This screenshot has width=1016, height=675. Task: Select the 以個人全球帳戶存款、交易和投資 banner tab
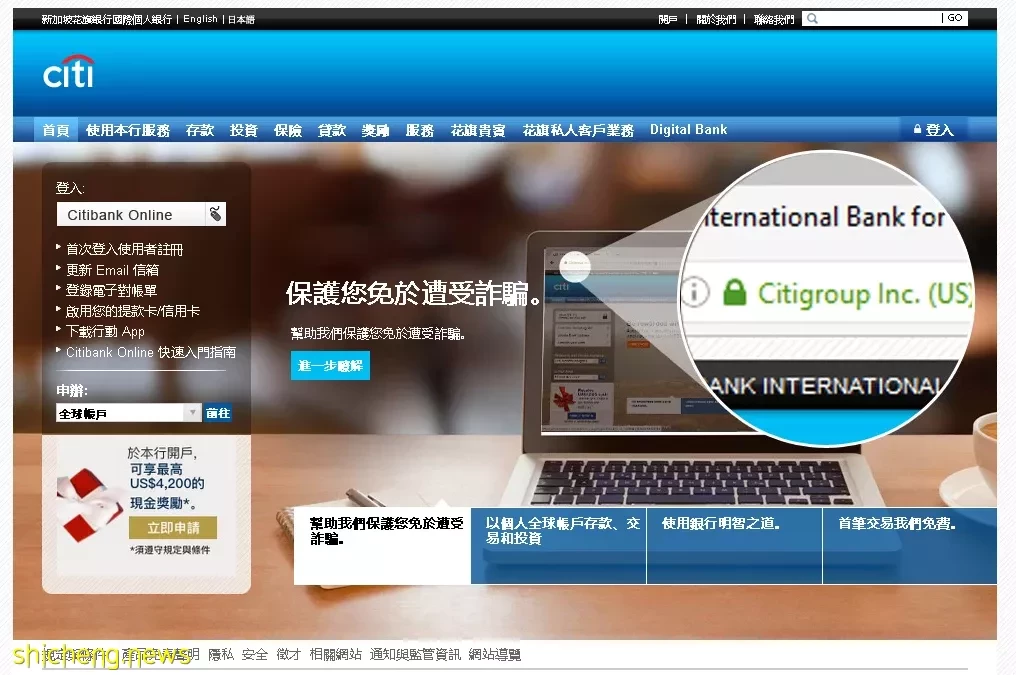pos(559,546)
